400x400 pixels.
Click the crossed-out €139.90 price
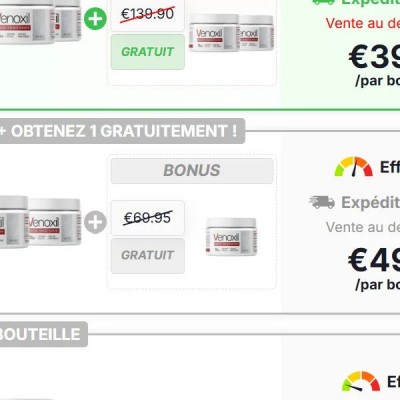147,14
